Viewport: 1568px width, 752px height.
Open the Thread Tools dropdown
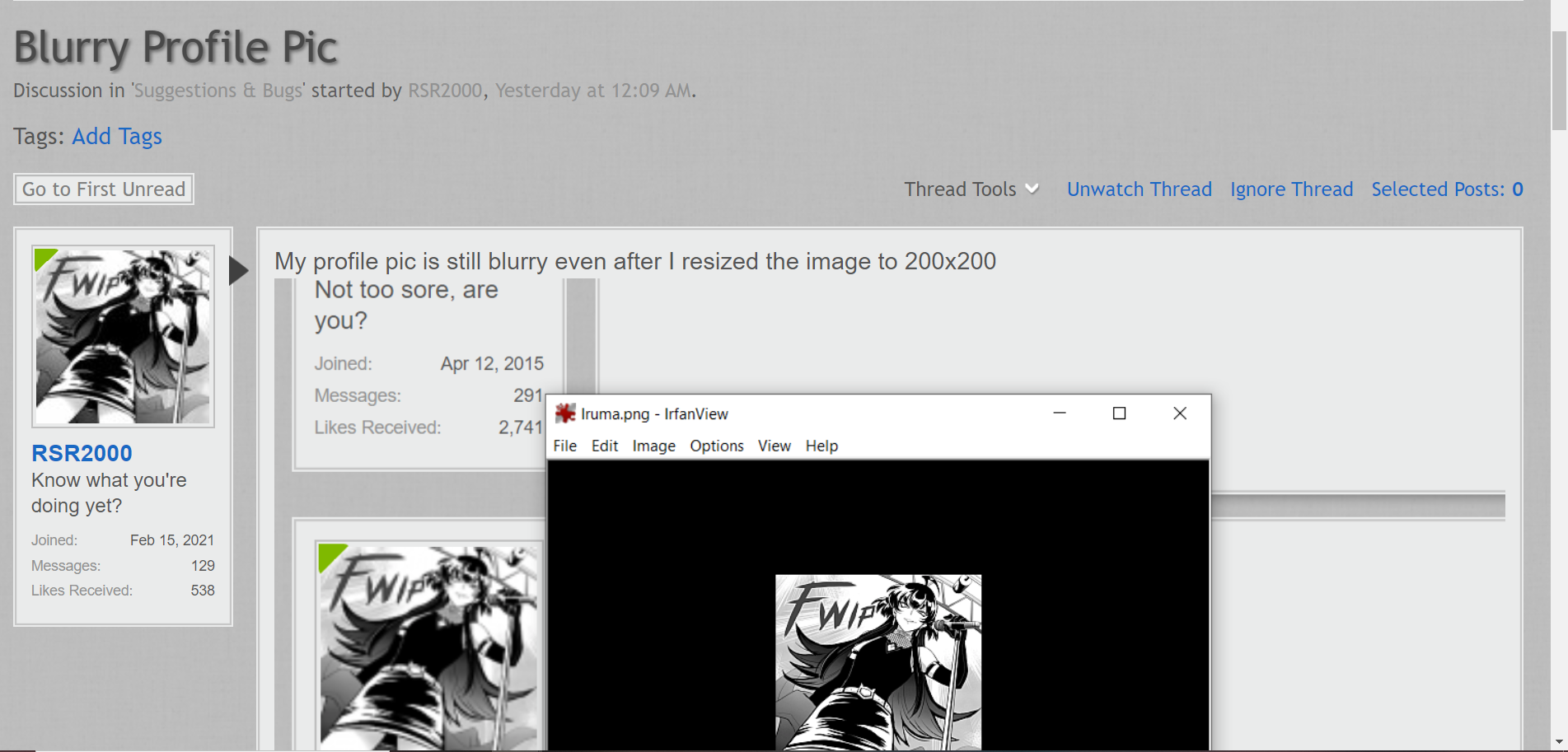tap(971, 189)
